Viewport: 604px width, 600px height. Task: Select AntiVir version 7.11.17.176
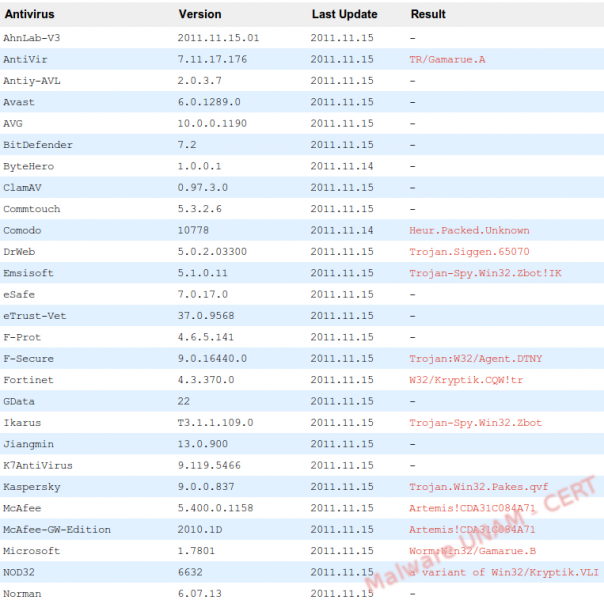tap(212, 59)
